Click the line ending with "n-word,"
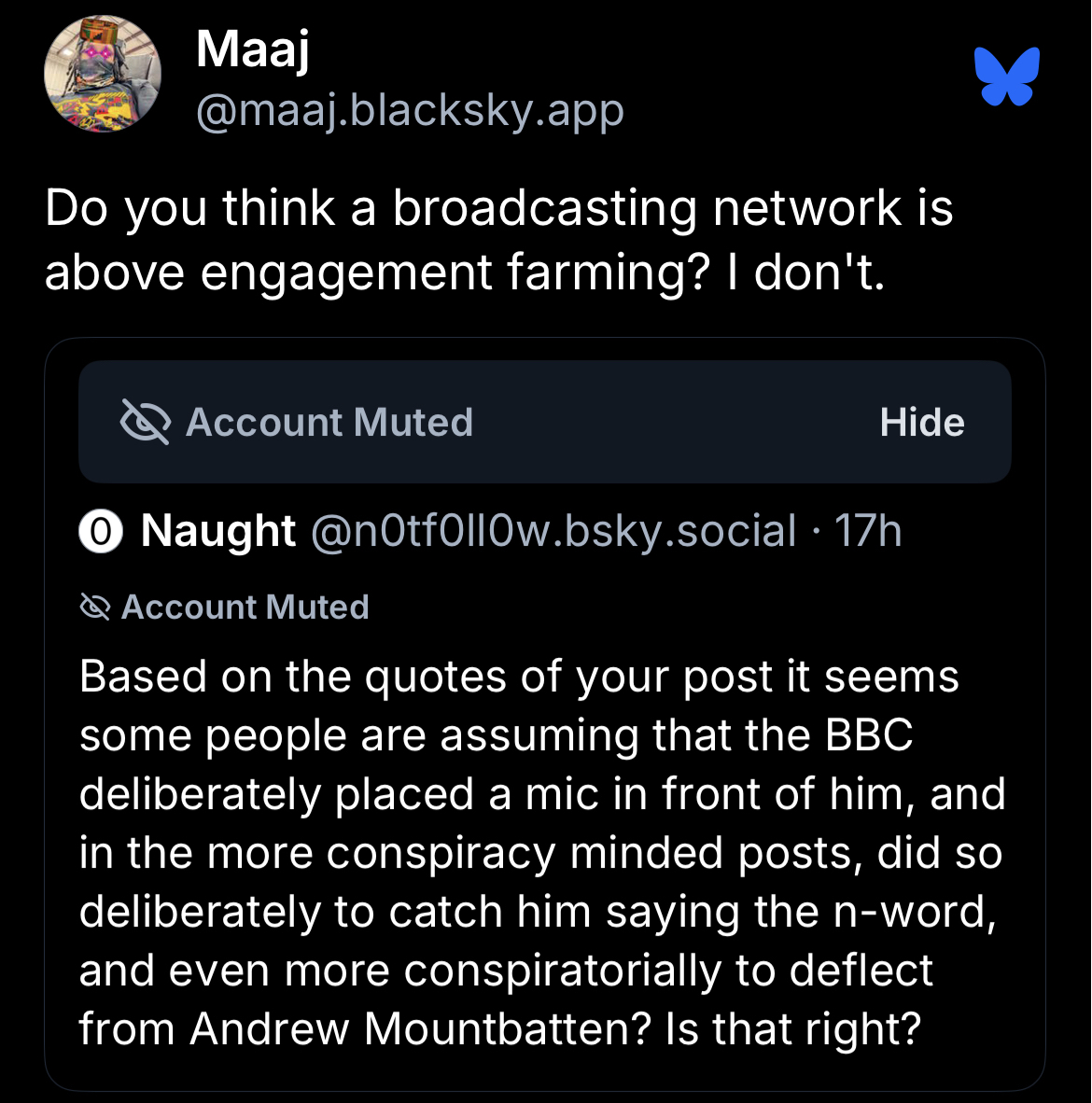The width and height of the screenshot is (1092, 1103). [x=538, y=912]
